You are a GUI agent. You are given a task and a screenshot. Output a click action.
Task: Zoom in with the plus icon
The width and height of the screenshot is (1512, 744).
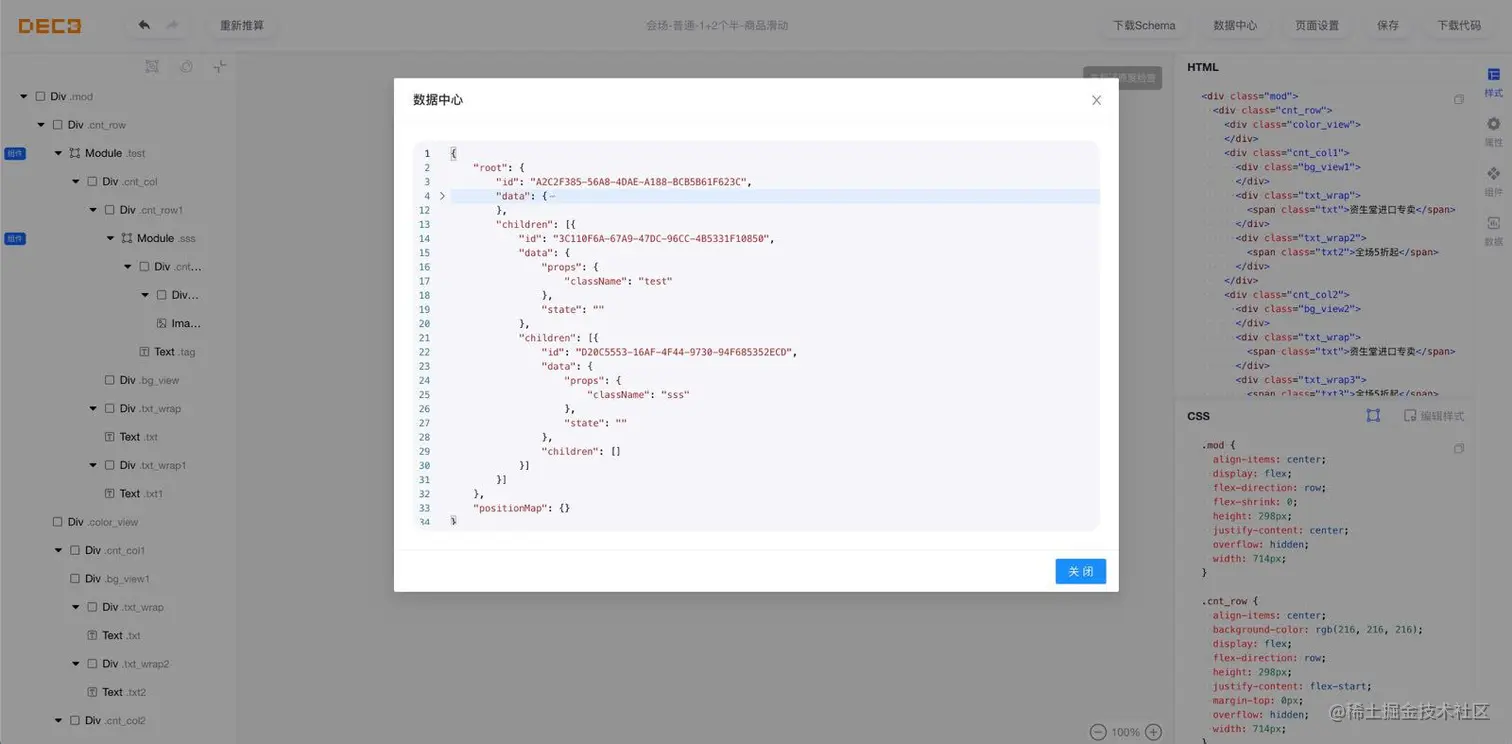pyautogui.click(x=1153, y=732)
